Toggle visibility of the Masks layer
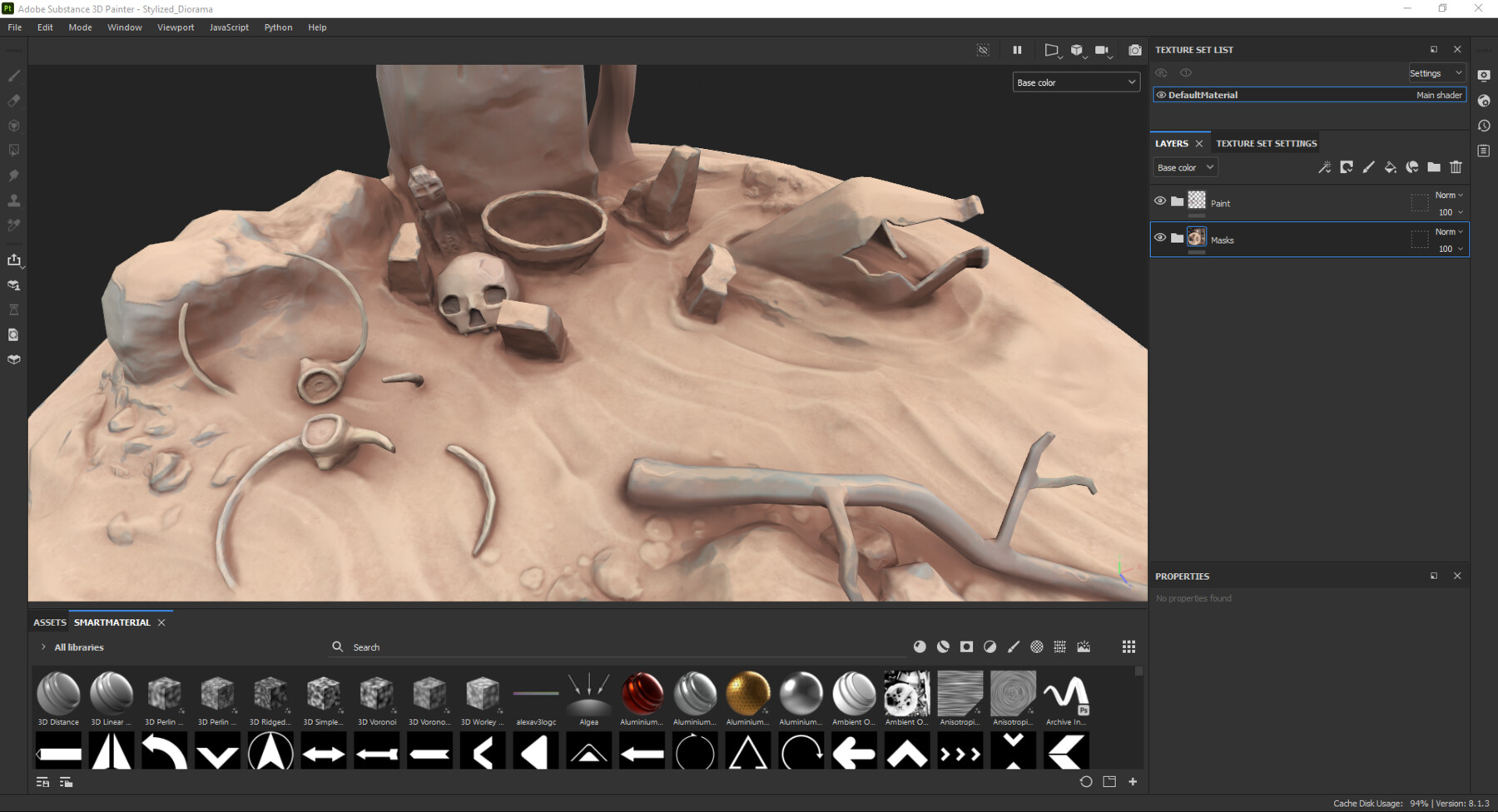This screenshot has height=812, width=1498. click(1160, 237)
